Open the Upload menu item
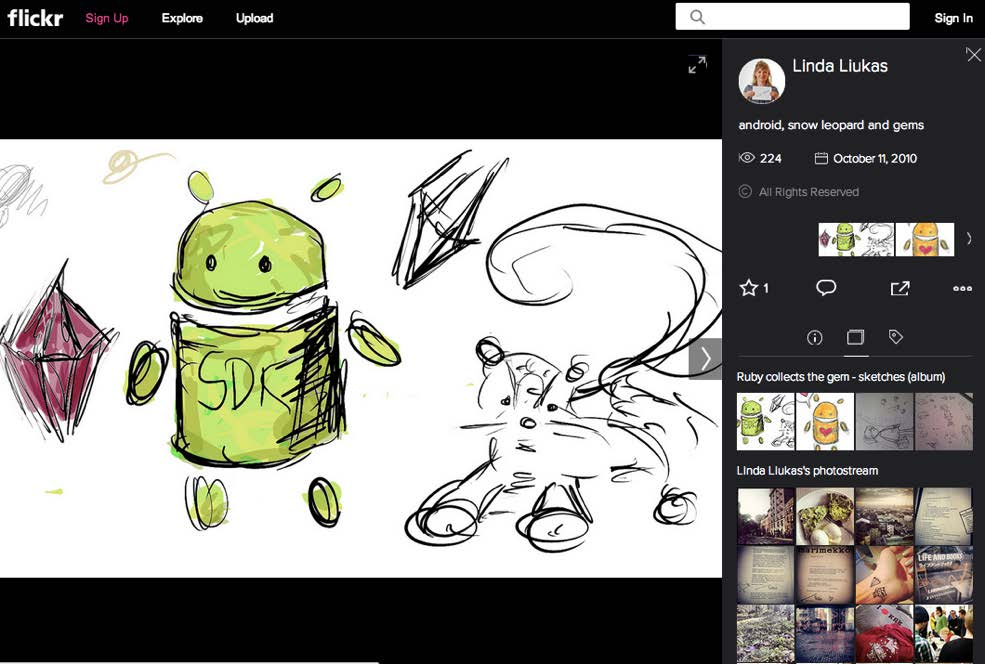 pos(254,18)
